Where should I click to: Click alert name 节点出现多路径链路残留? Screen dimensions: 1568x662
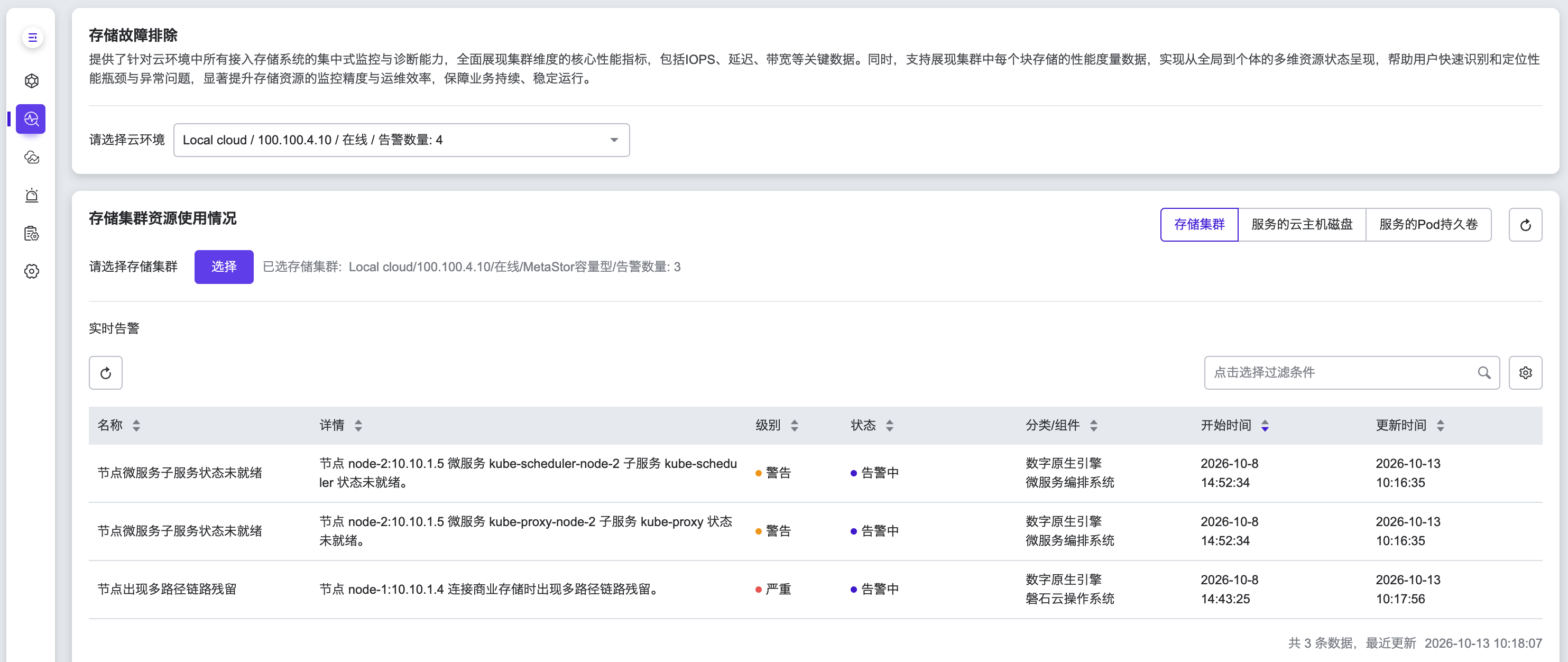click(167, 589)
